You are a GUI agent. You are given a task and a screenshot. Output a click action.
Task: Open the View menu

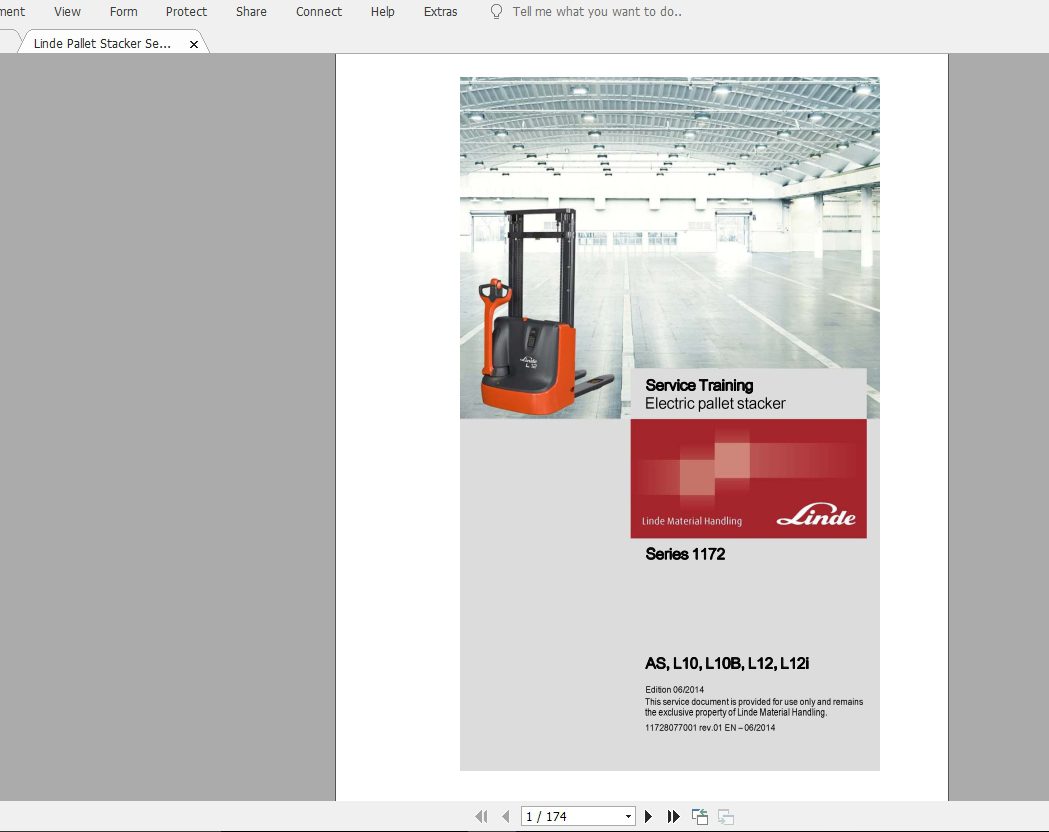pos(67,11)
